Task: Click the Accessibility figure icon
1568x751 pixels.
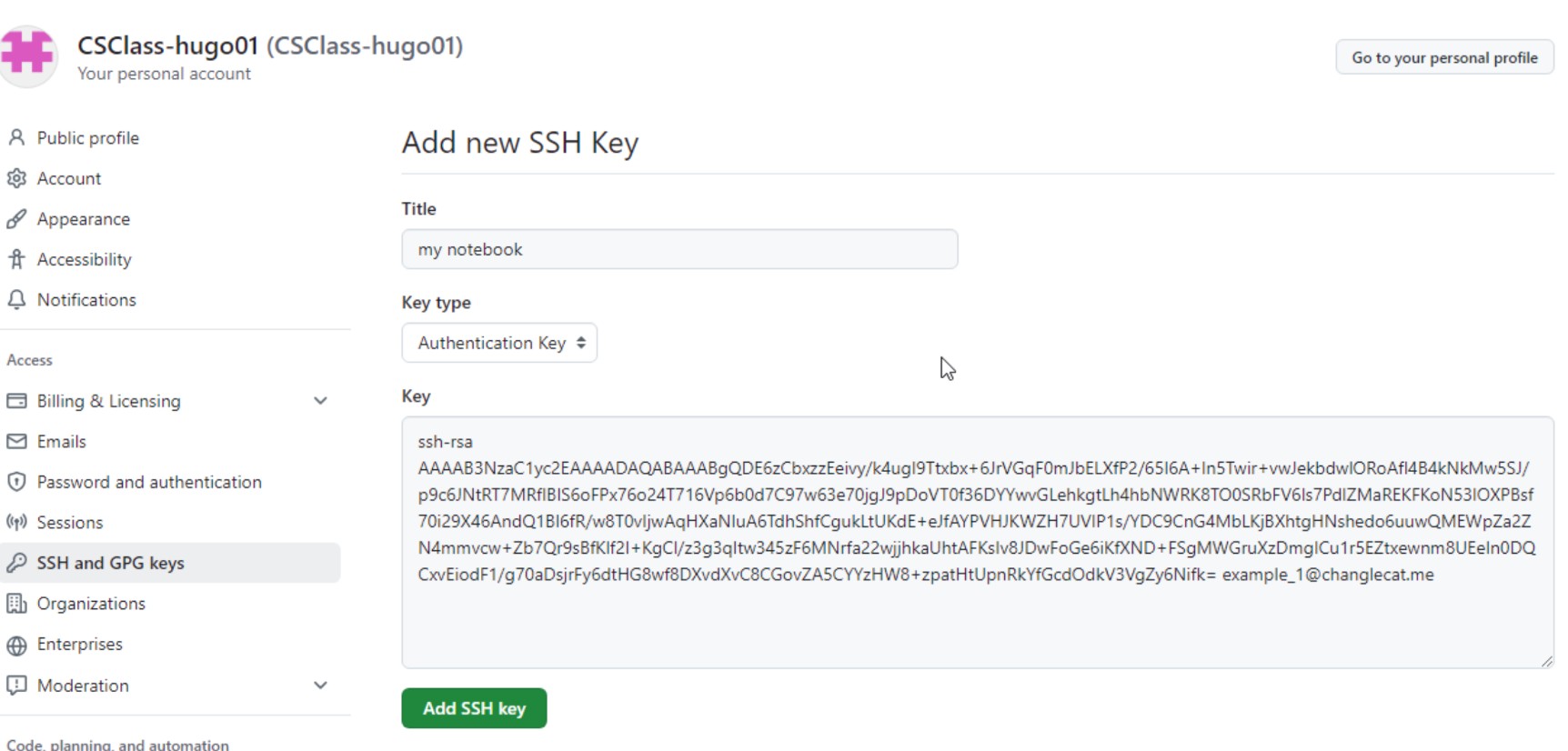Action: (x=16, y=259)
